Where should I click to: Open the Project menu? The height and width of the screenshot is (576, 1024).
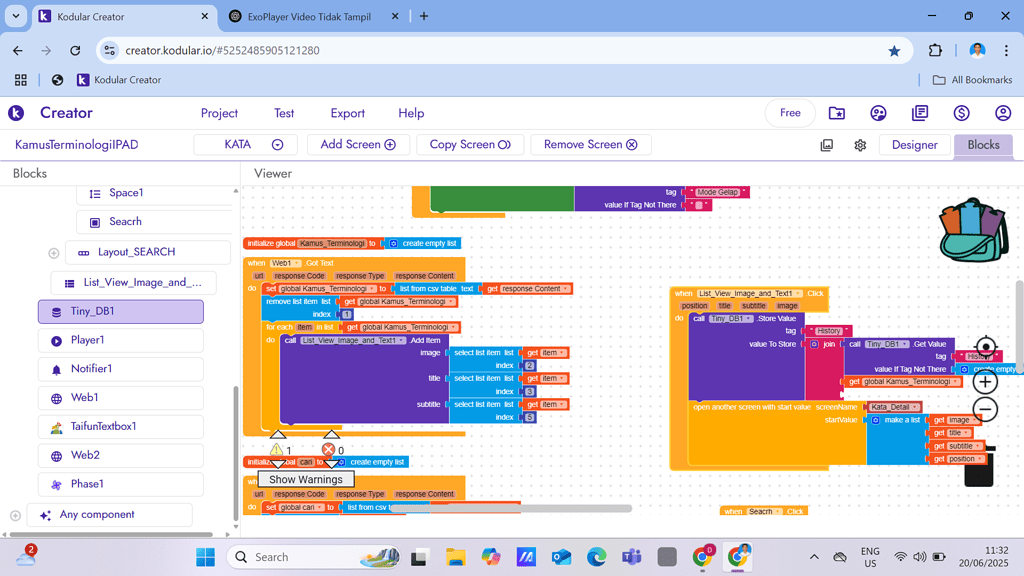tap(219, 113)
